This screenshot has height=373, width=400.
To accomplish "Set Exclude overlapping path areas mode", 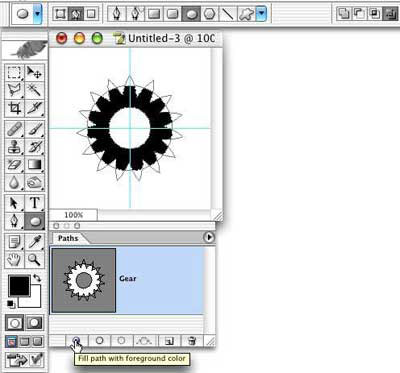I will (390, 14).
